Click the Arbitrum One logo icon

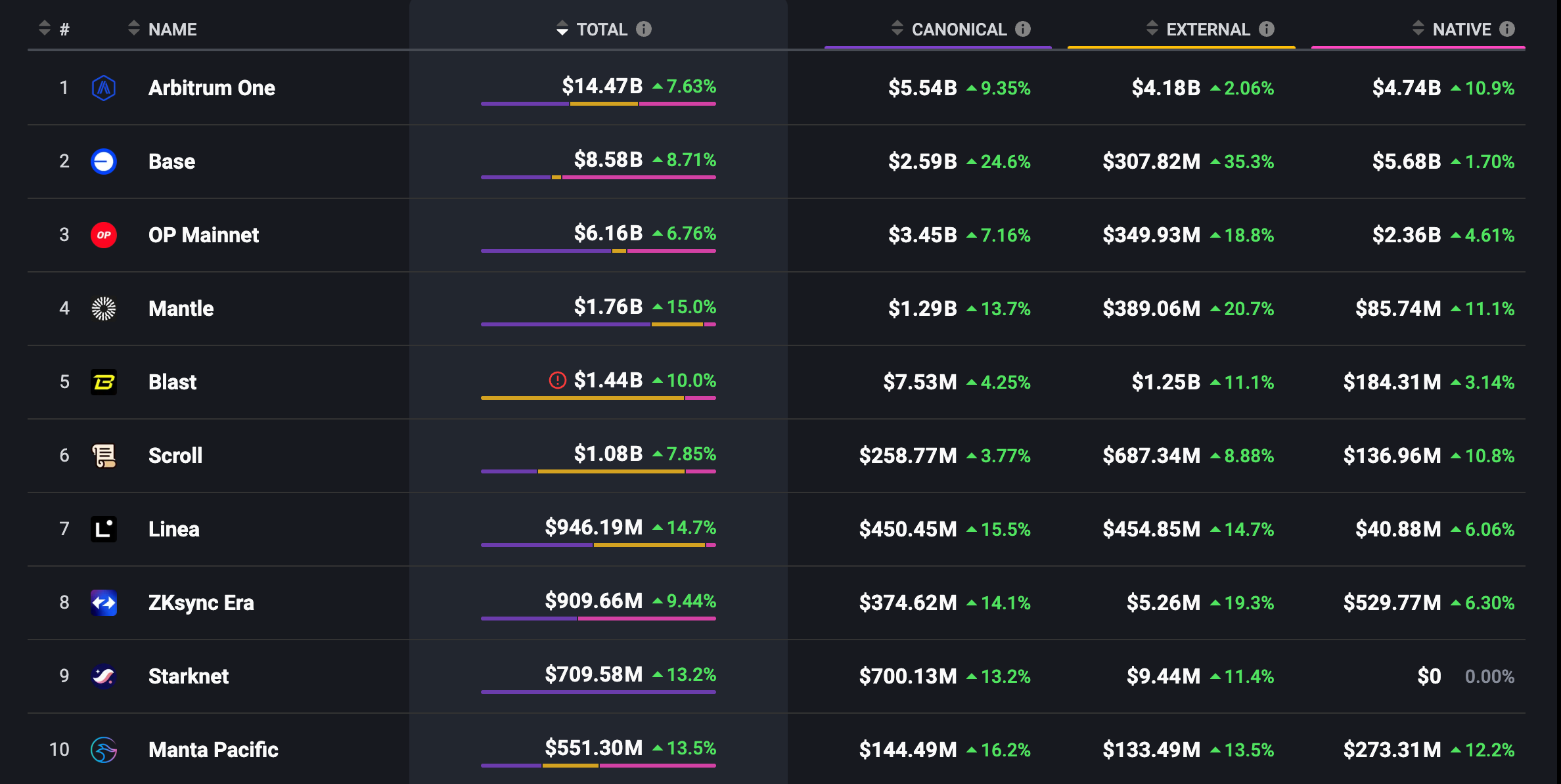104,88
